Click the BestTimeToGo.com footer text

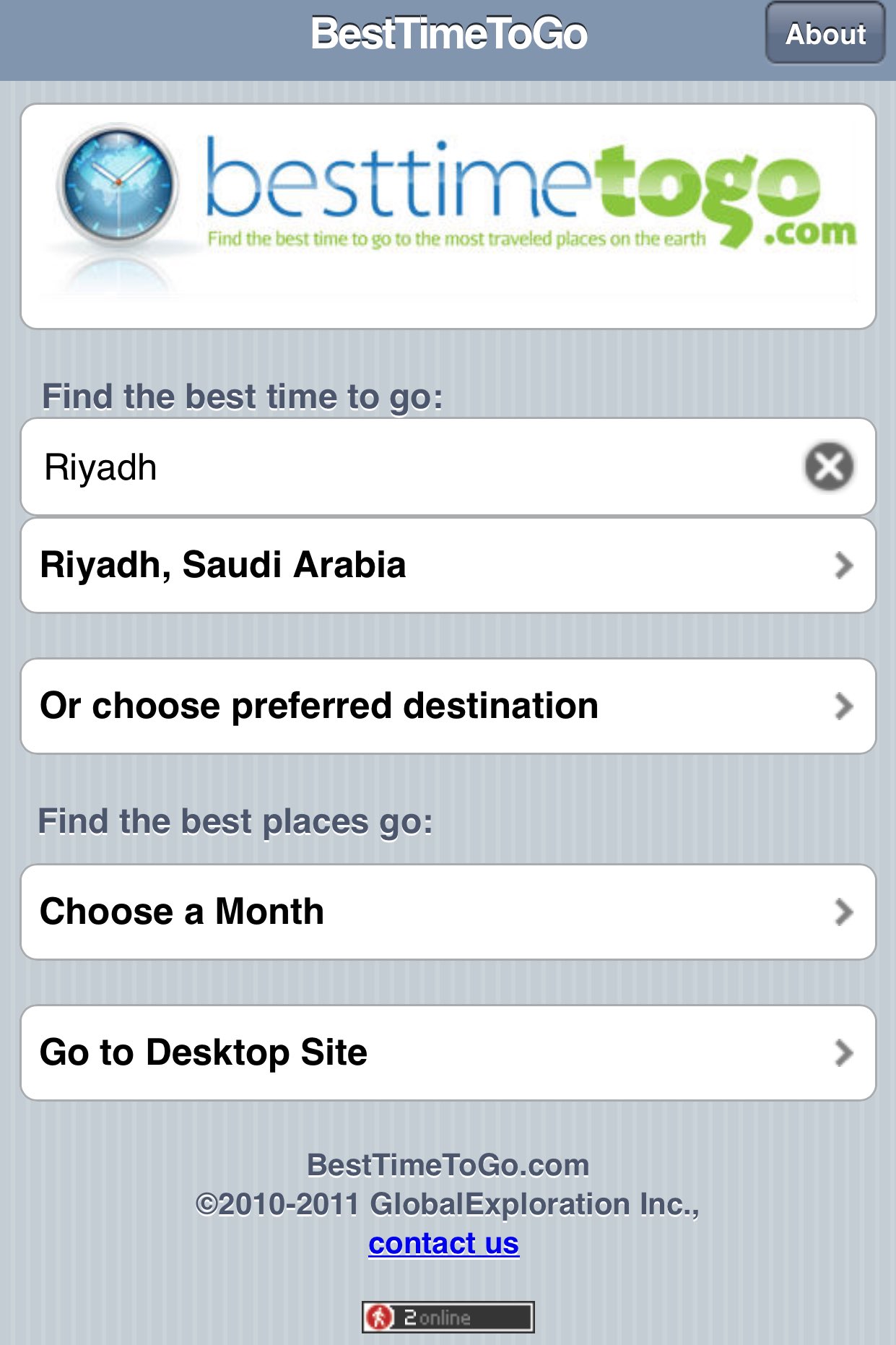click(x=448, y=1165)
